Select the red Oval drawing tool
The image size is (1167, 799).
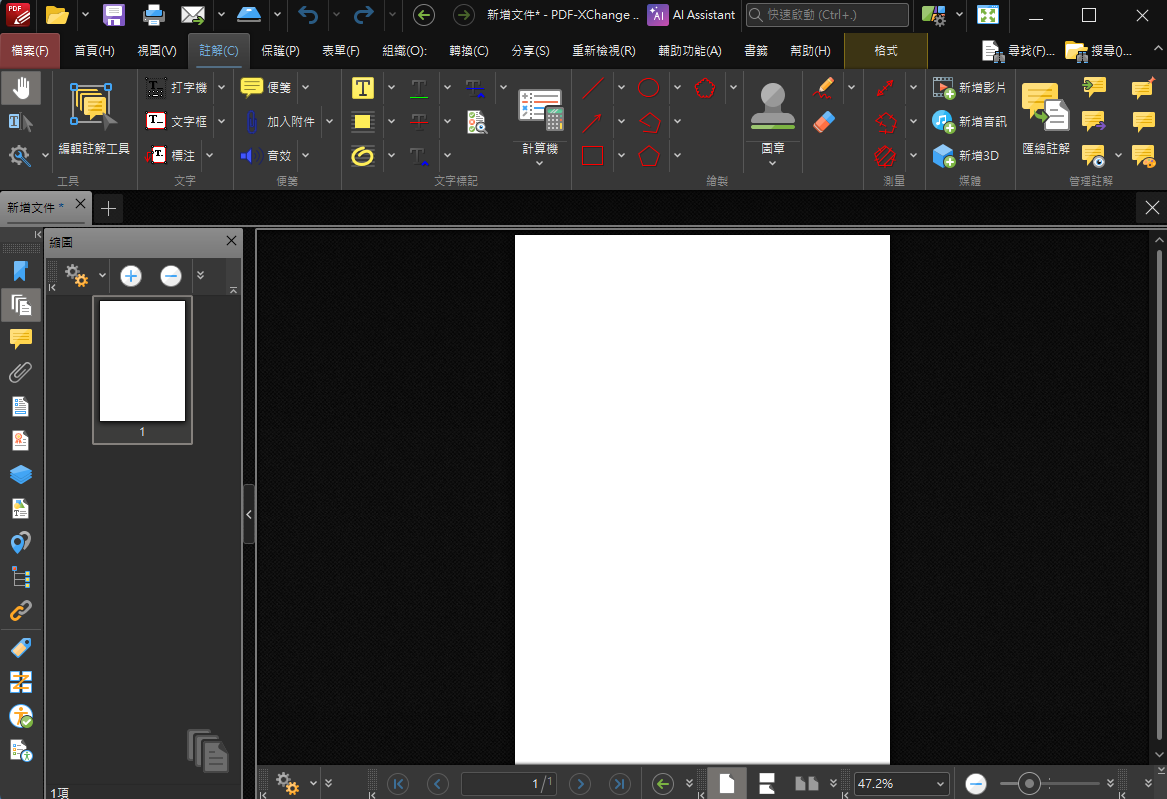[x=649, y=88]
